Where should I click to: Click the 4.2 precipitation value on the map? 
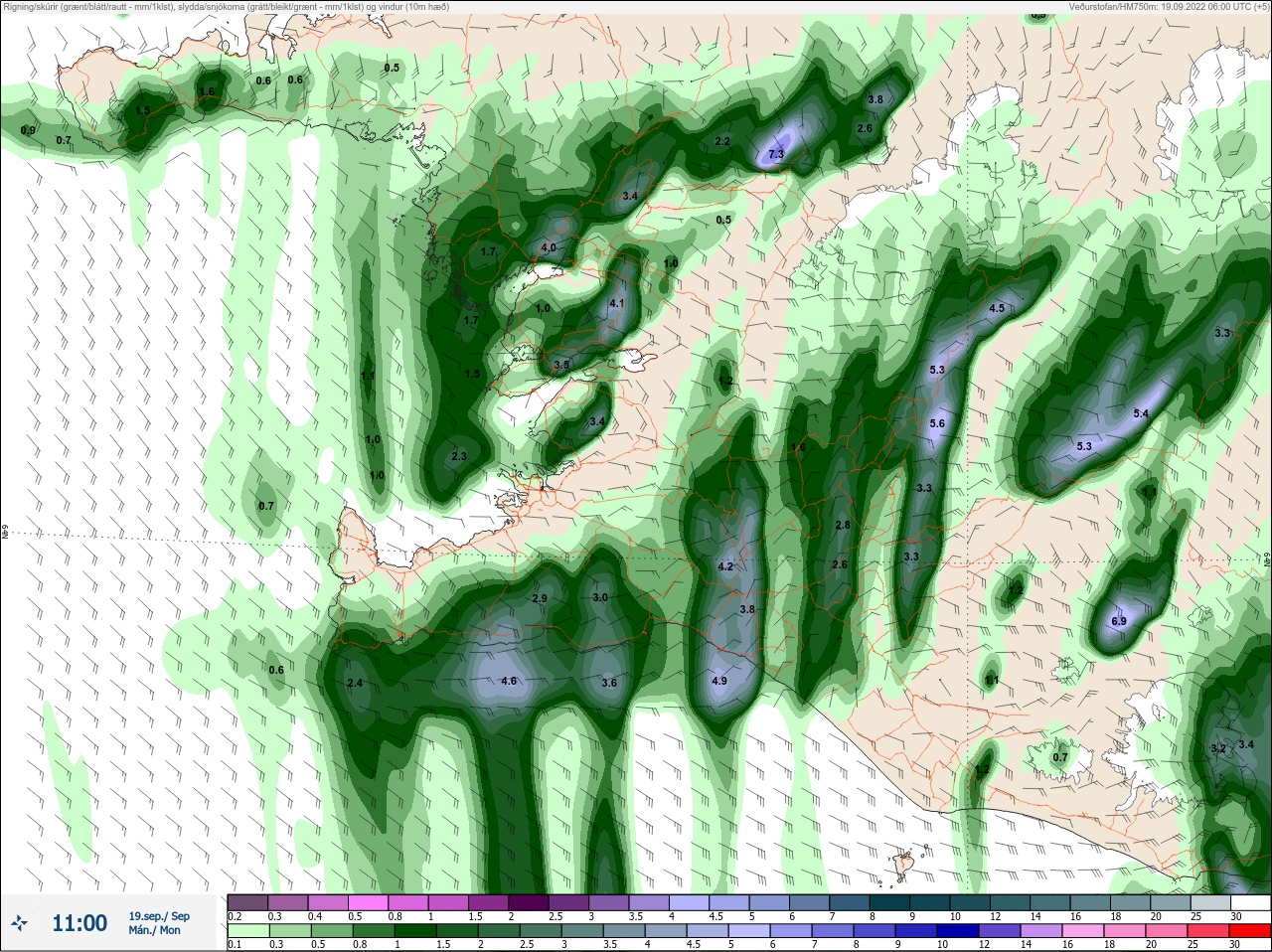pos(725,566)
